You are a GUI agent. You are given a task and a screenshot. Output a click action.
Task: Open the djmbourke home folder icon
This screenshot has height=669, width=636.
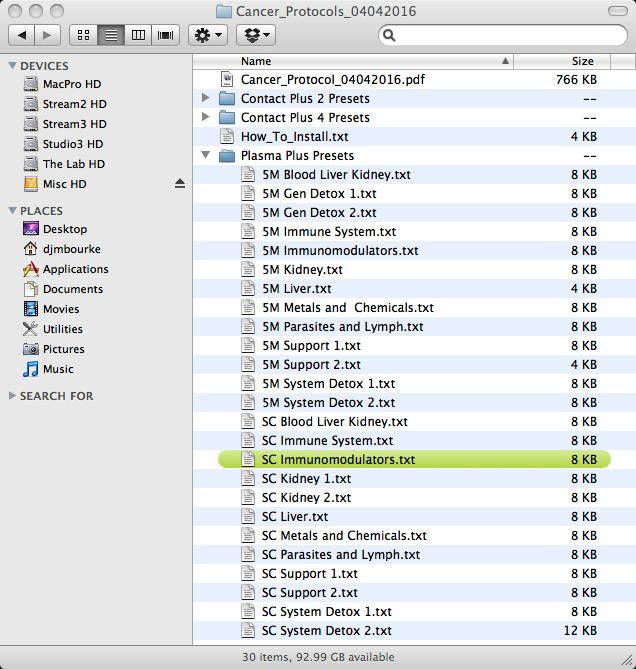click(31, 249)
